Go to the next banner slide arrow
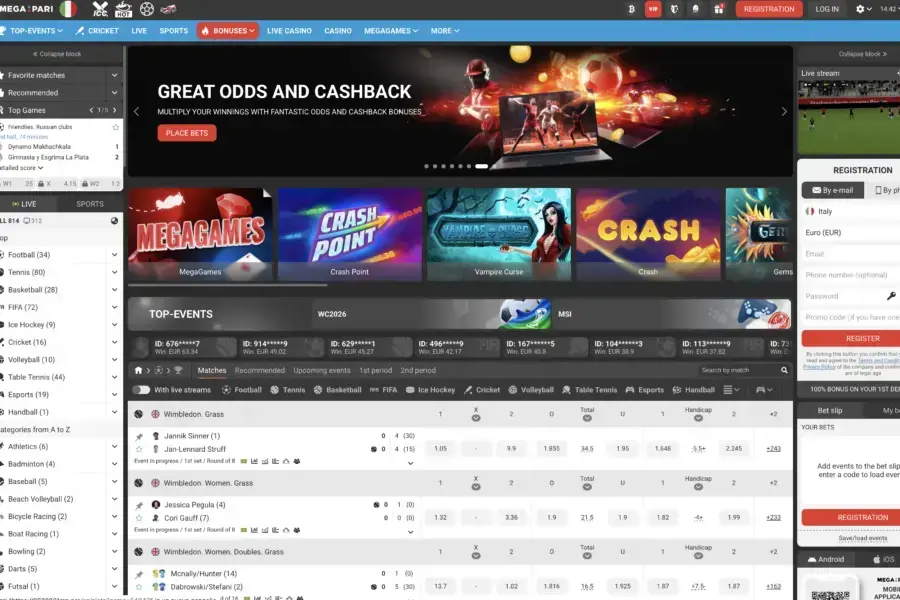This screenshot has width=900, height=600. 784,111
